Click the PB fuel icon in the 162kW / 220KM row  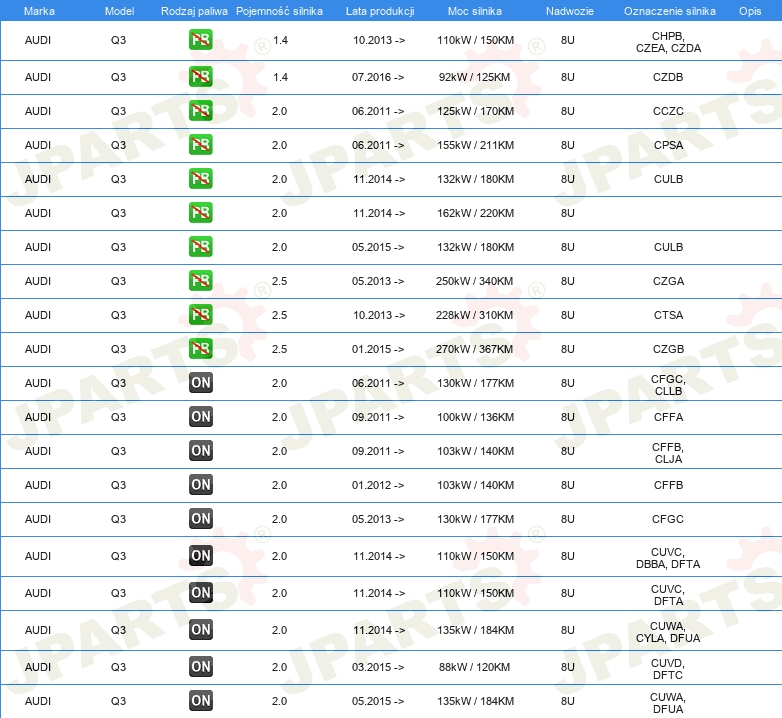coord(201,213)
